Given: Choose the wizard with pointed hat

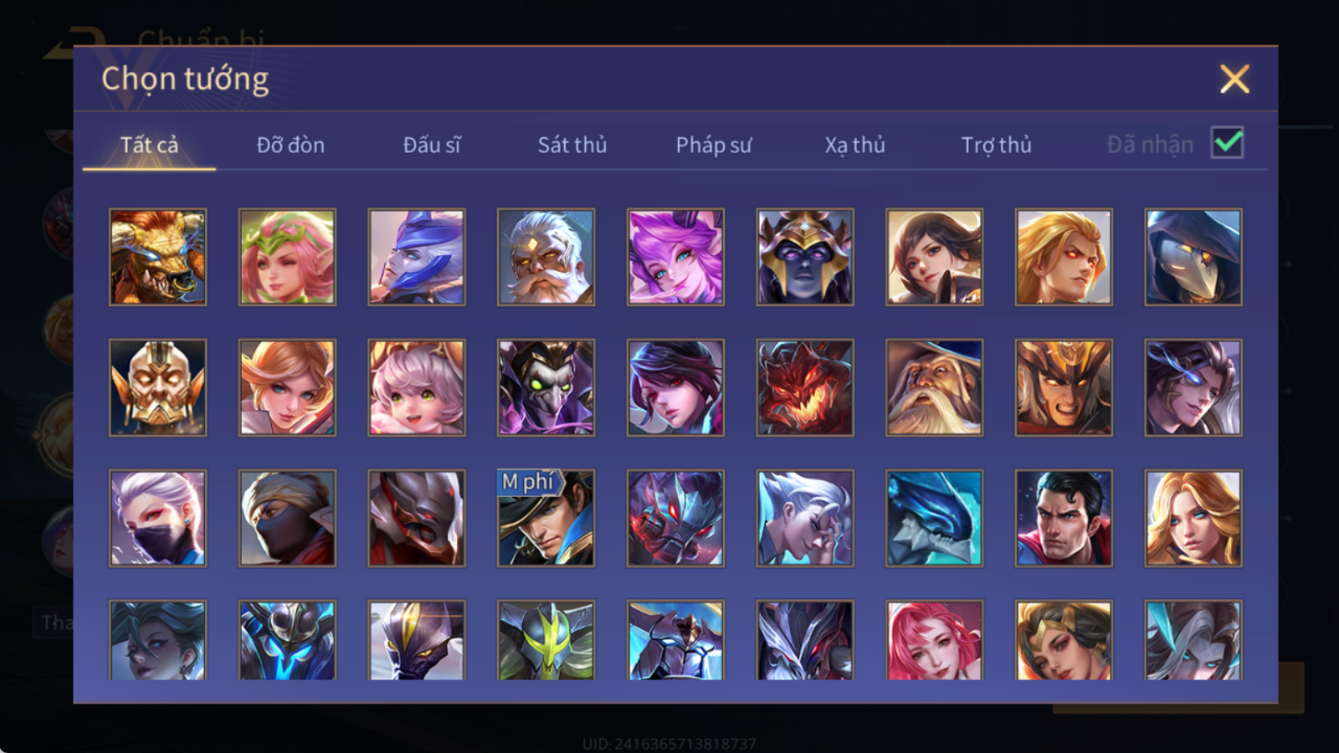Looking at the screenshot, I should click(x=934, y=387).
